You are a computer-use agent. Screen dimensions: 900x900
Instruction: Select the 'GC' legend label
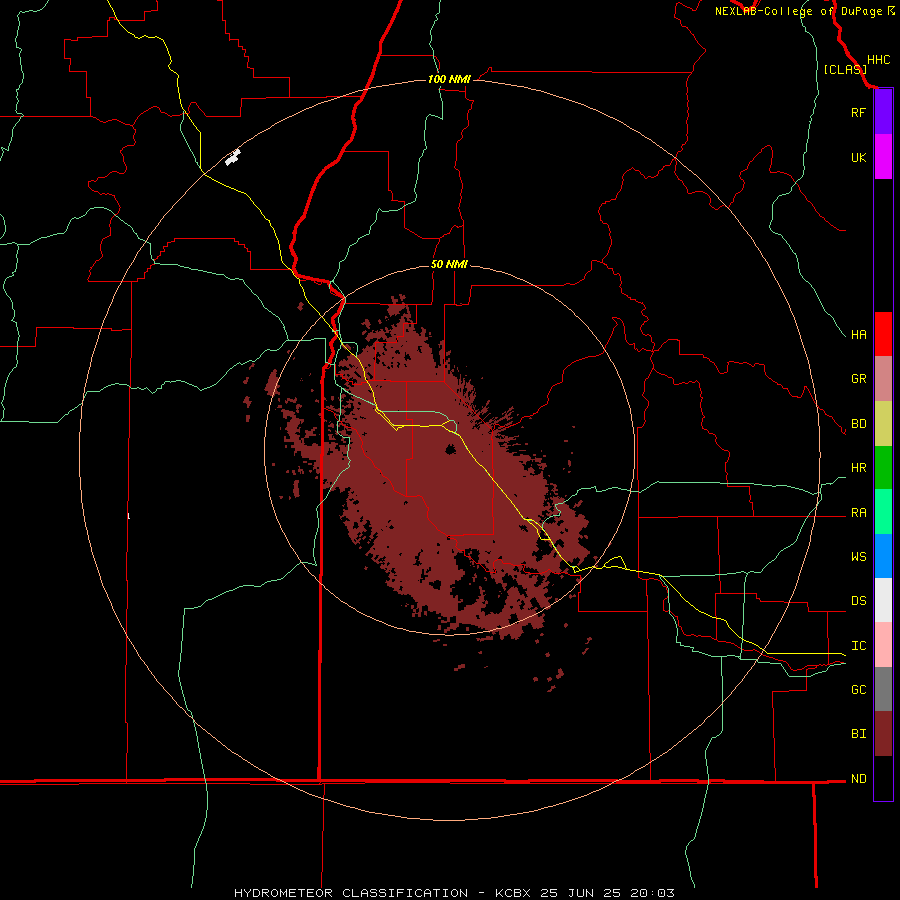pyautogui.click(x=858, y=690)
